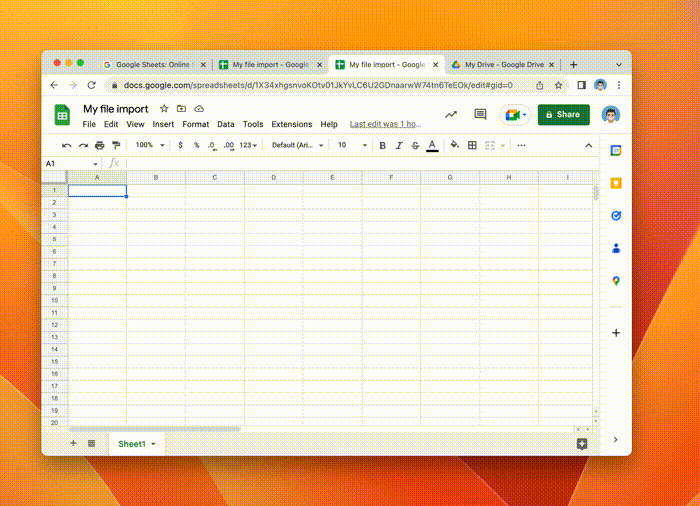
Task: Open the Insert menu
Action: pyautogui.click(x=163, y=124)
